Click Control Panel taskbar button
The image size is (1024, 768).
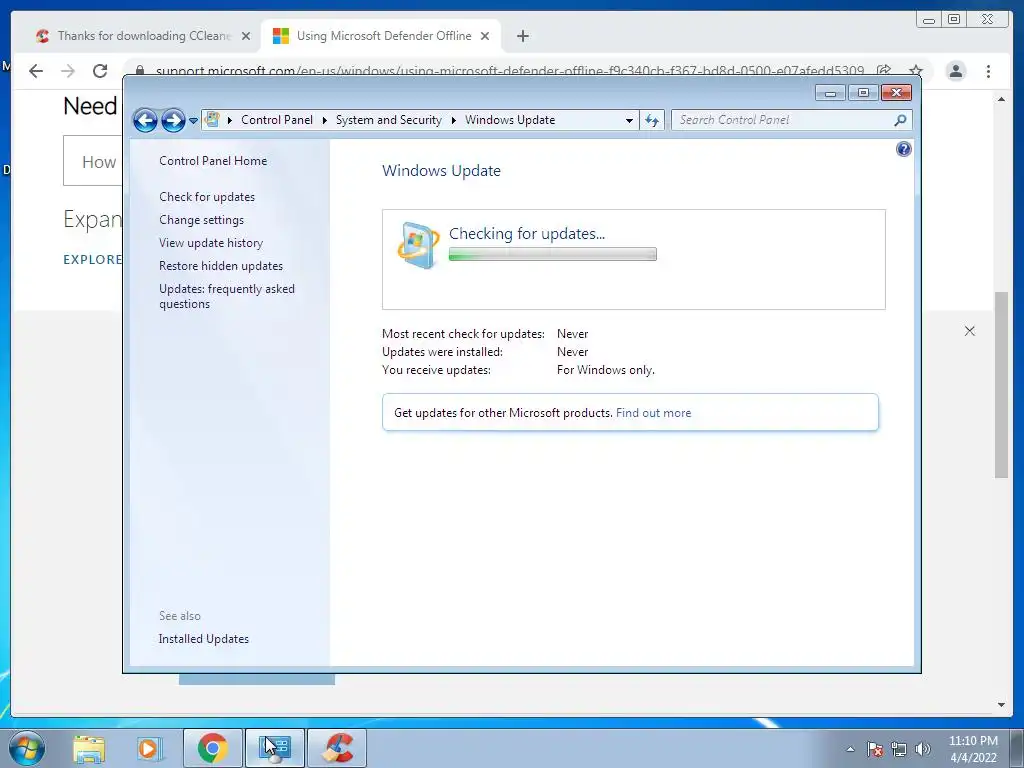[x=275, y=748]
